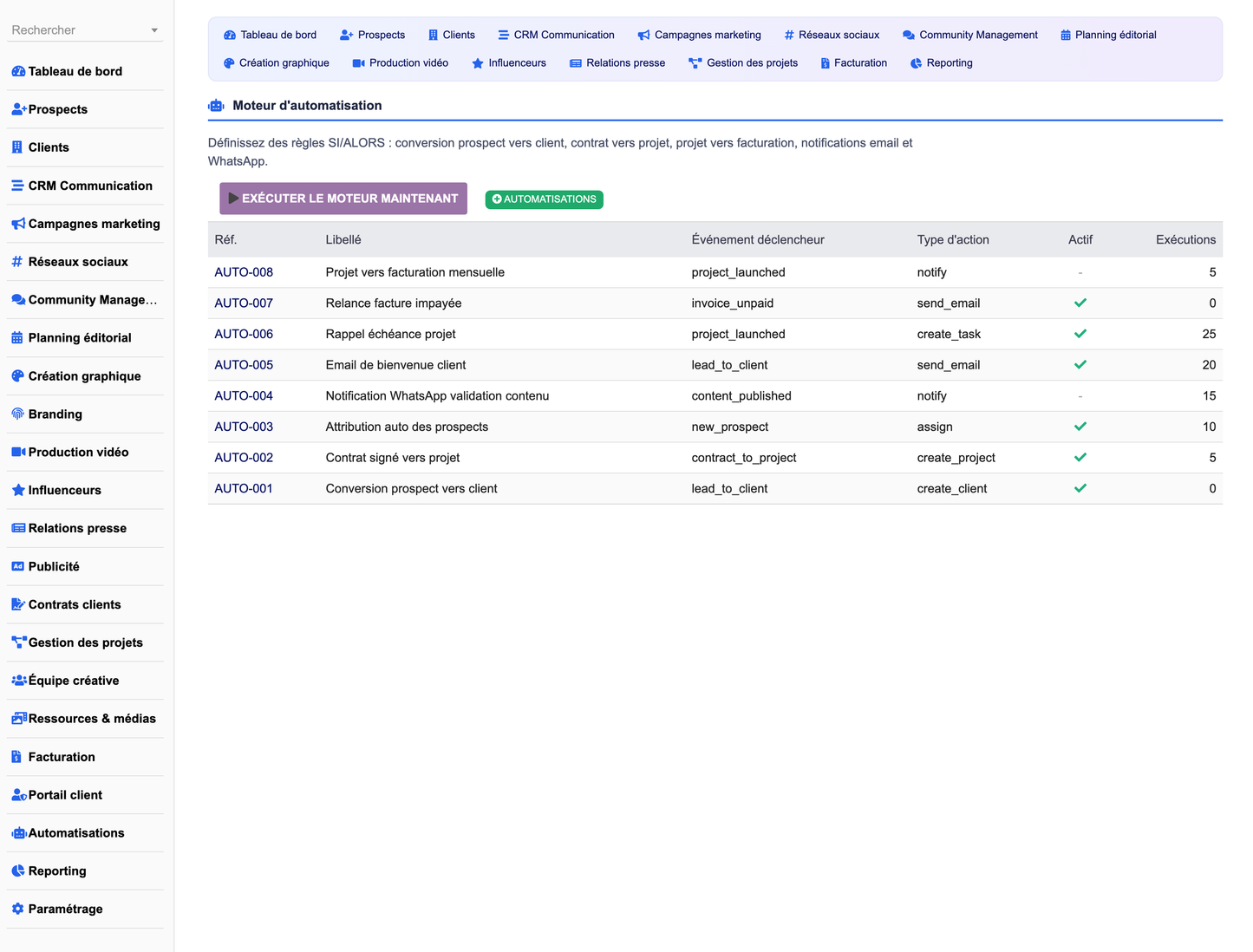Open Tableau de bord in top navigation
Viewport: 1253px width, 952px height.
[270, 35]
